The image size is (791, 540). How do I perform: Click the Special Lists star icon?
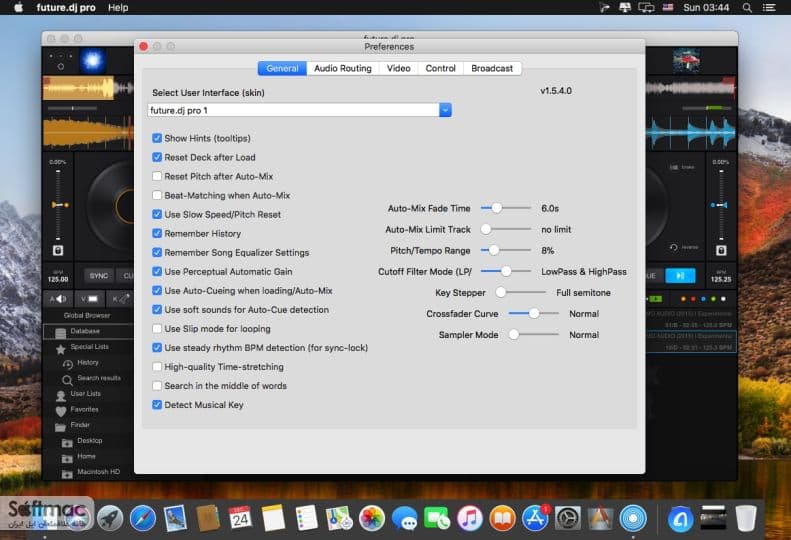point(61,348)
